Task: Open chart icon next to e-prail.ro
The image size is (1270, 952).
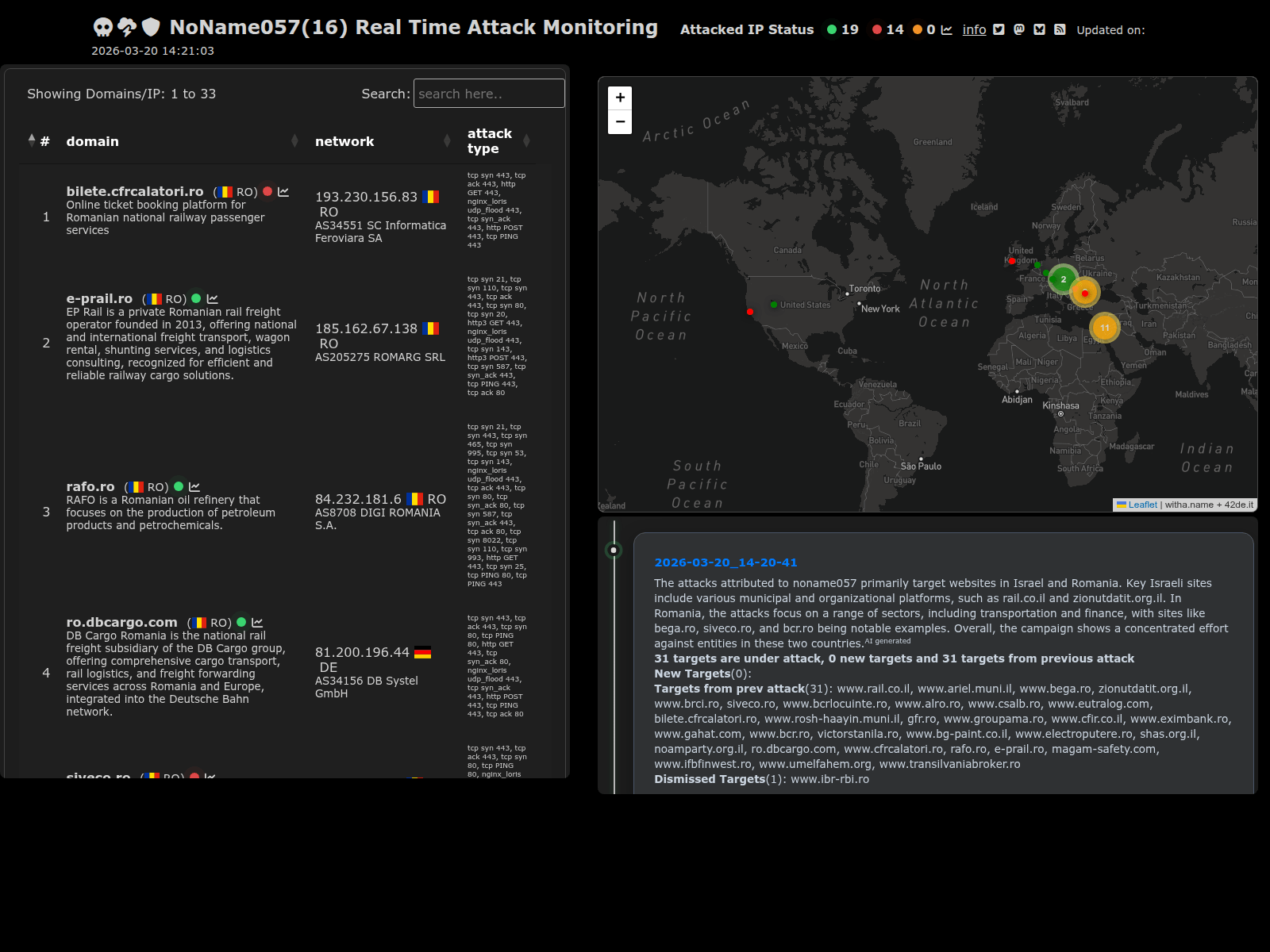Action: [x=212, y=299]
